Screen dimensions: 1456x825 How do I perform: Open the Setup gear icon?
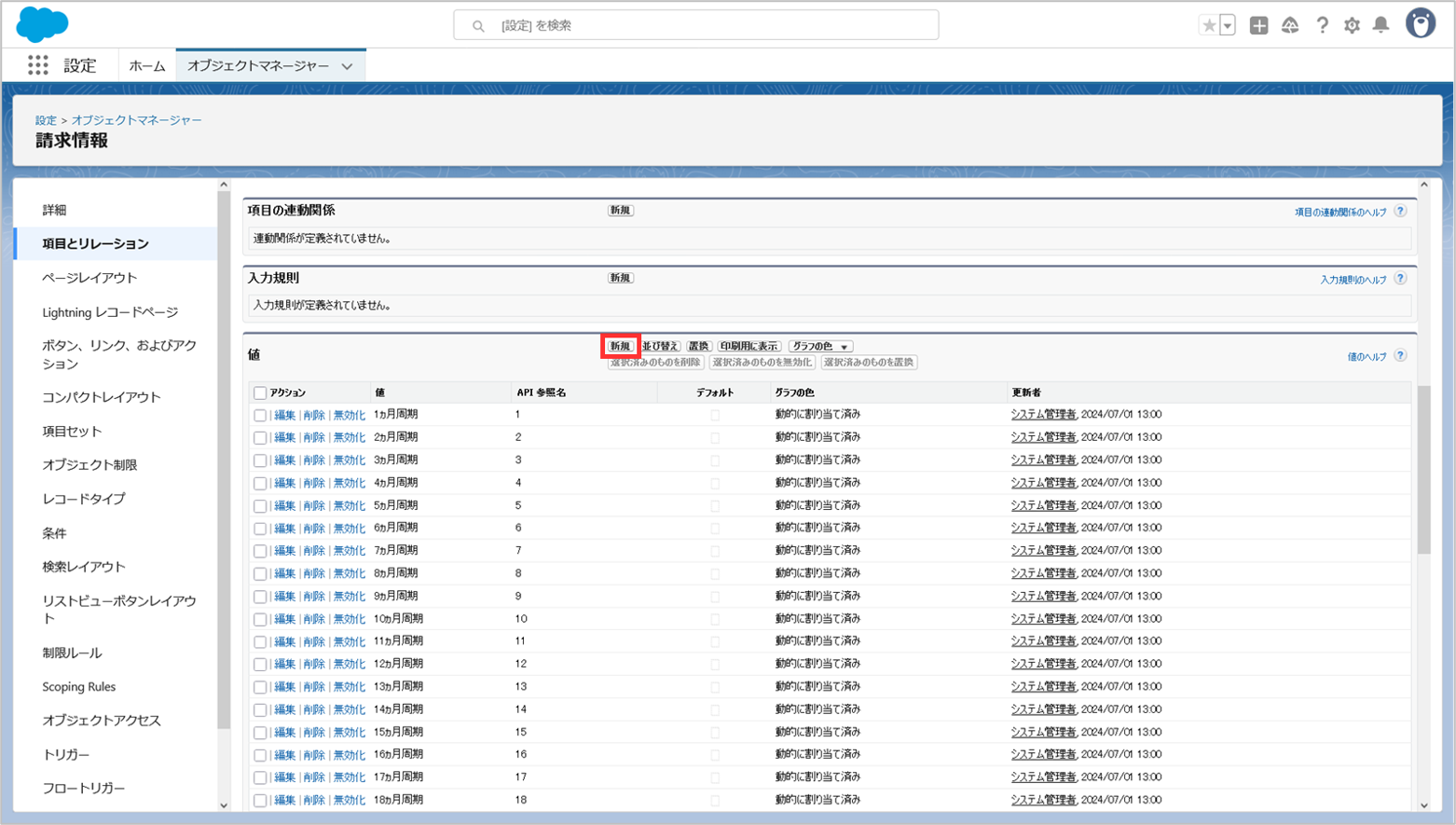pyautogui.click(x=1352, y=25)
